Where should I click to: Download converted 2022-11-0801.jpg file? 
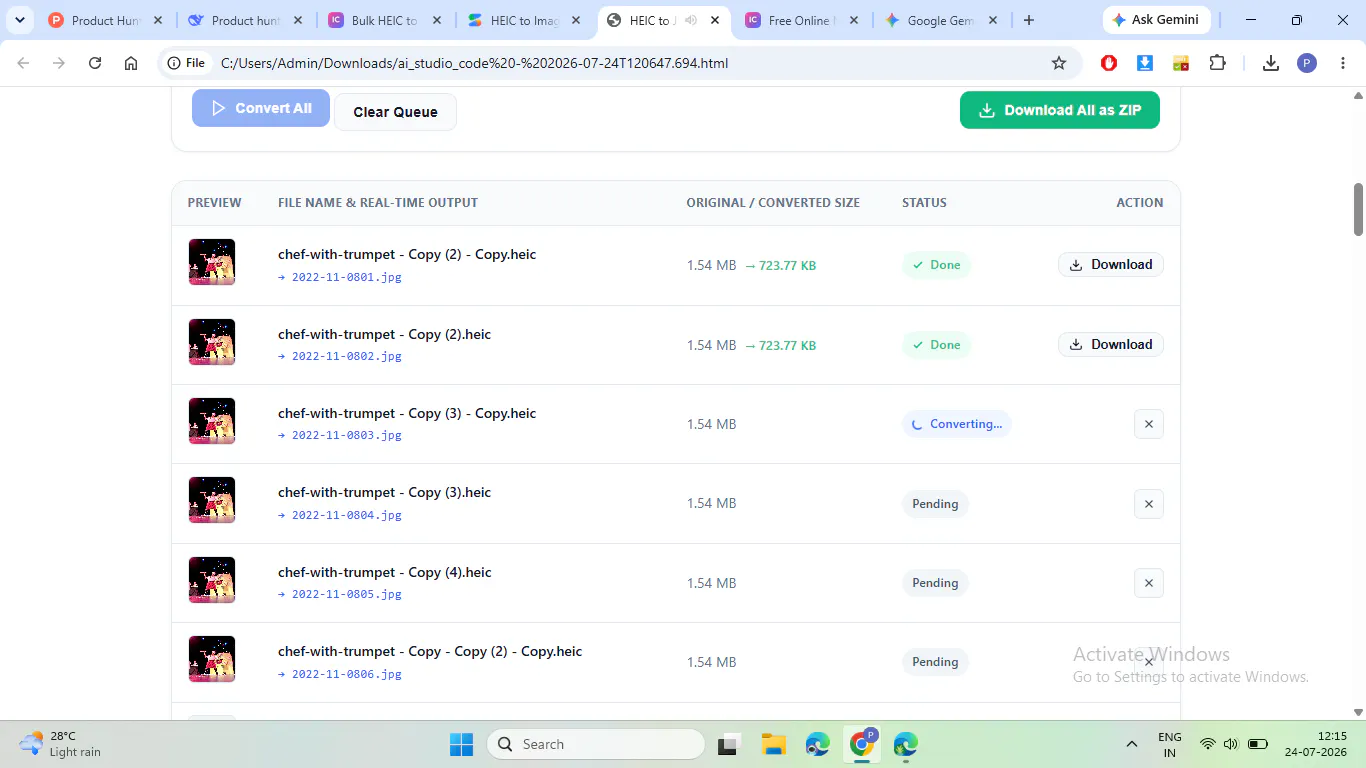pyautogui.click(x=1111, y=265)
